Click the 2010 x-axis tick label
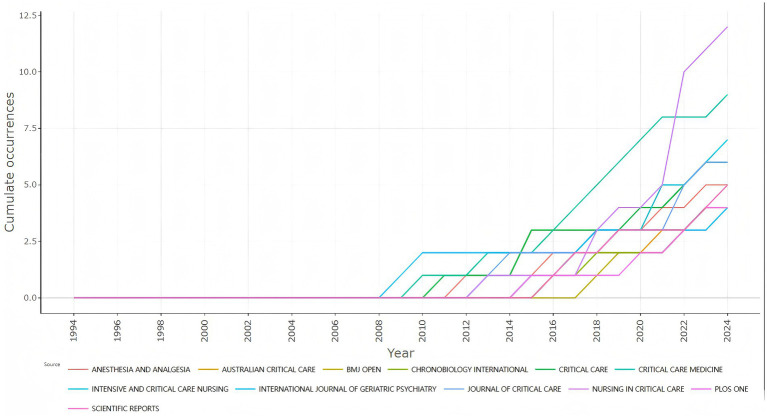Viewport: 767px width, 418px height. point(423,330)
